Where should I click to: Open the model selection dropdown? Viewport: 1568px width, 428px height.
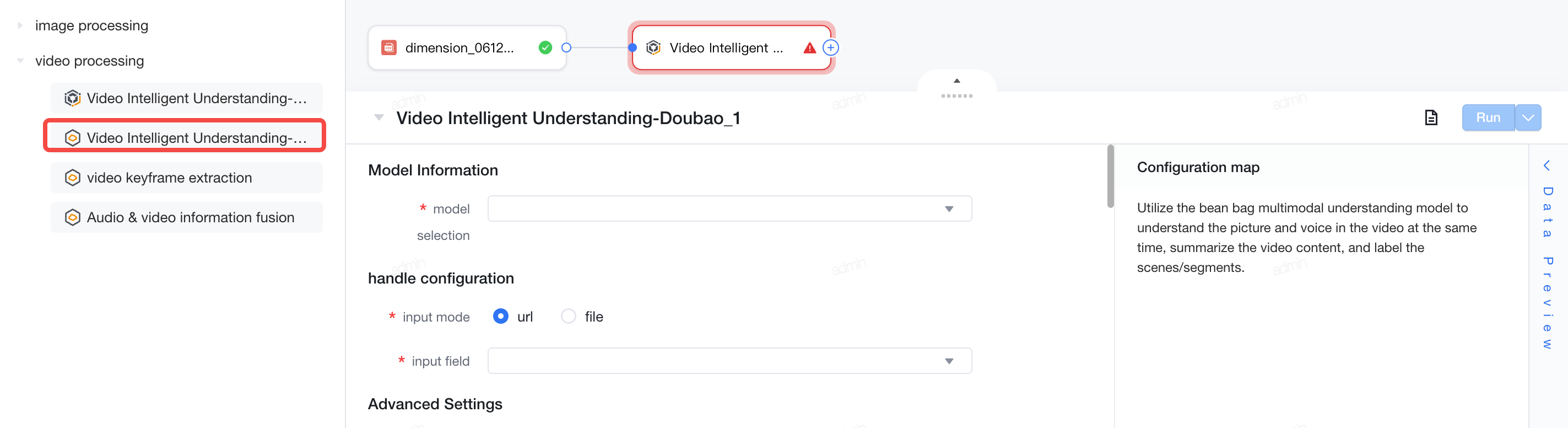(x=729, y=208)
